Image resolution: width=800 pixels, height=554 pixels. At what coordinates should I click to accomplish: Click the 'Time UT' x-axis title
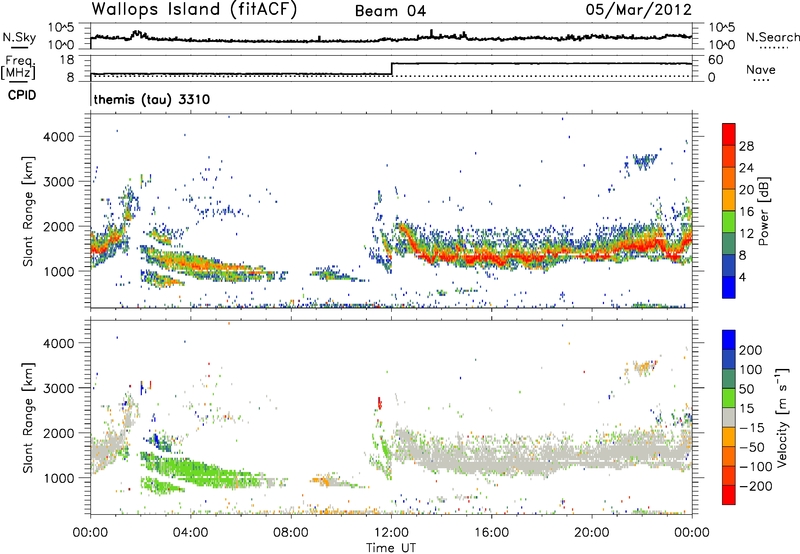click(x=391, y=548)
